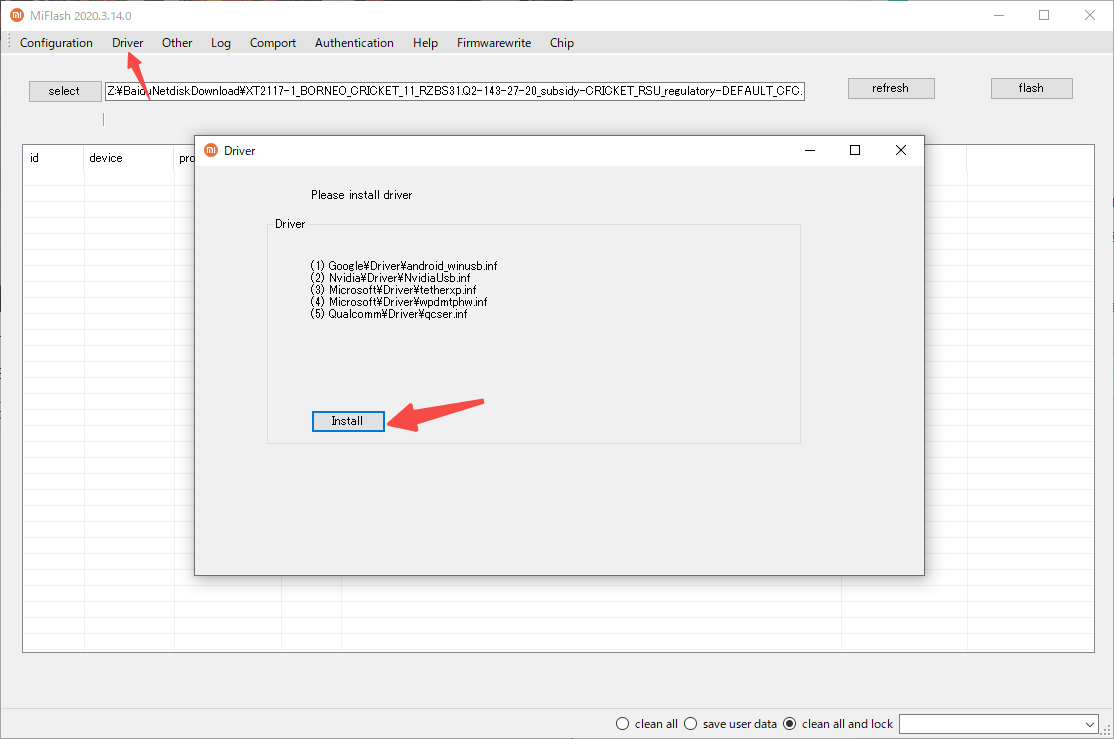
Task: Click the MiFlash Mi logo icon
Action: pyautogui.click(x=17, y=15)
